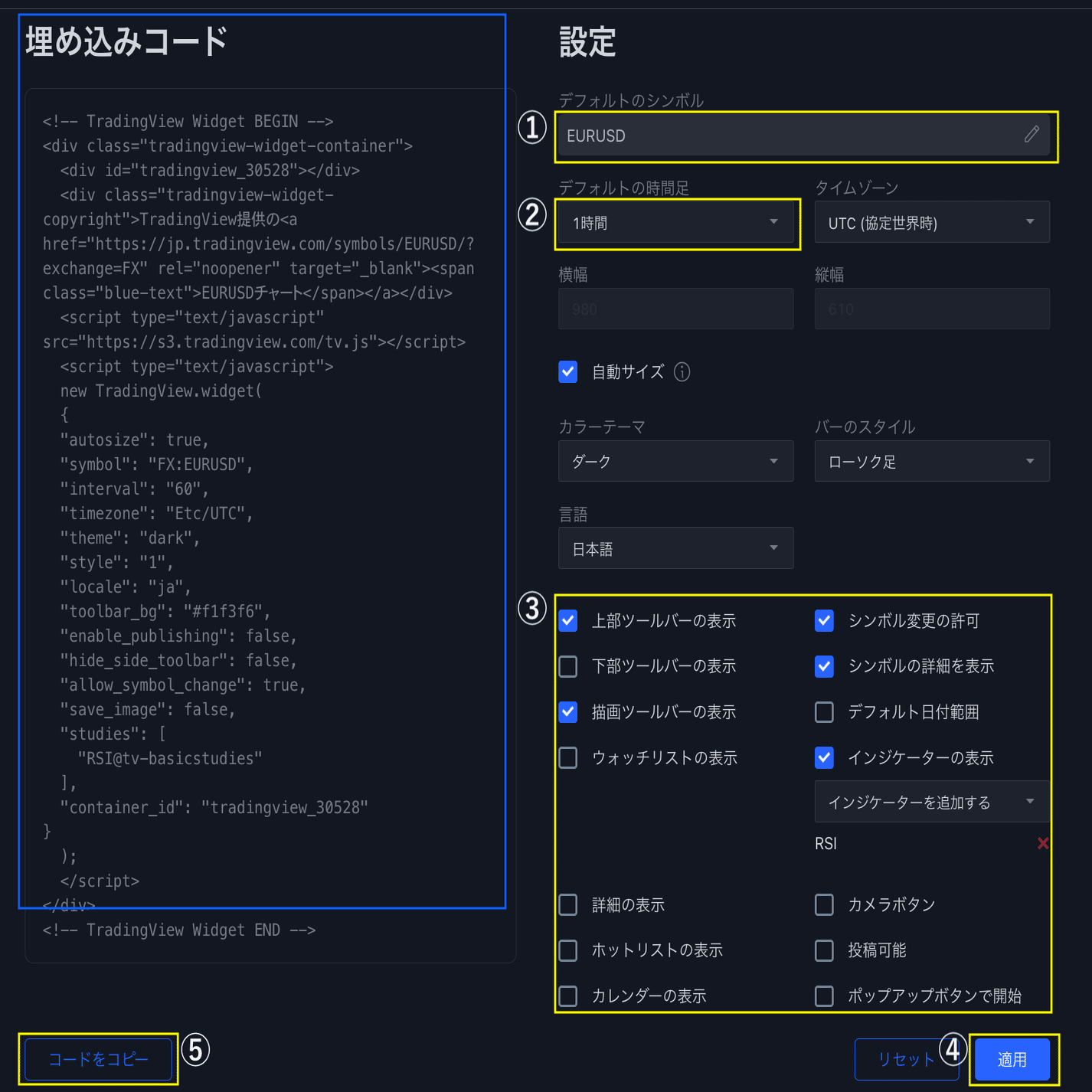Click the リセット button

(907, 1059)
